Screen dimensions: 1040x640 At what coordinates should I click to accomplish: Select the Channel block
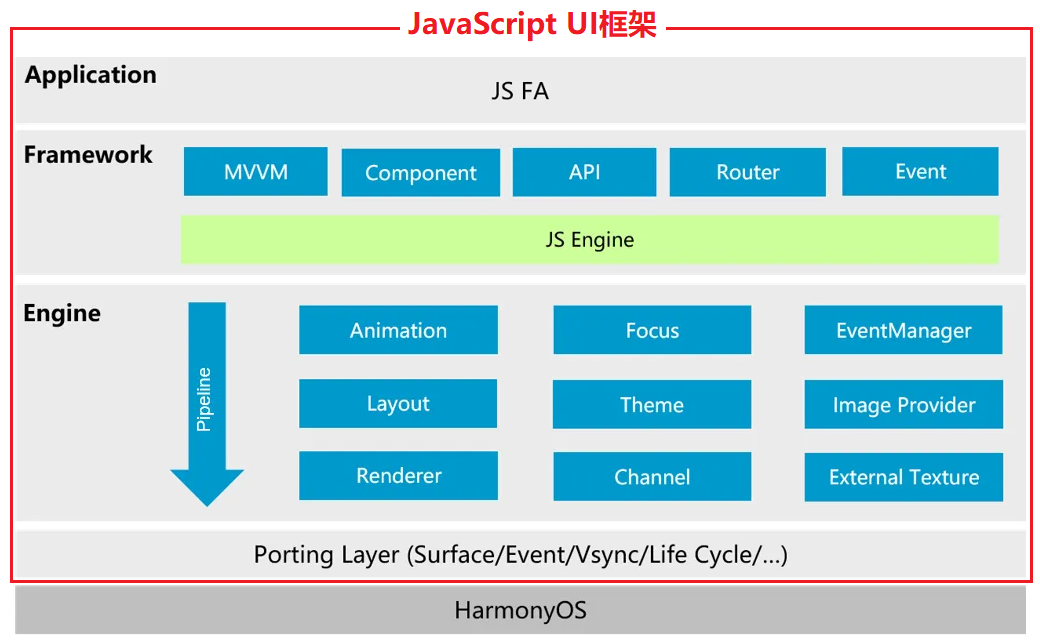tap(652, 477)
